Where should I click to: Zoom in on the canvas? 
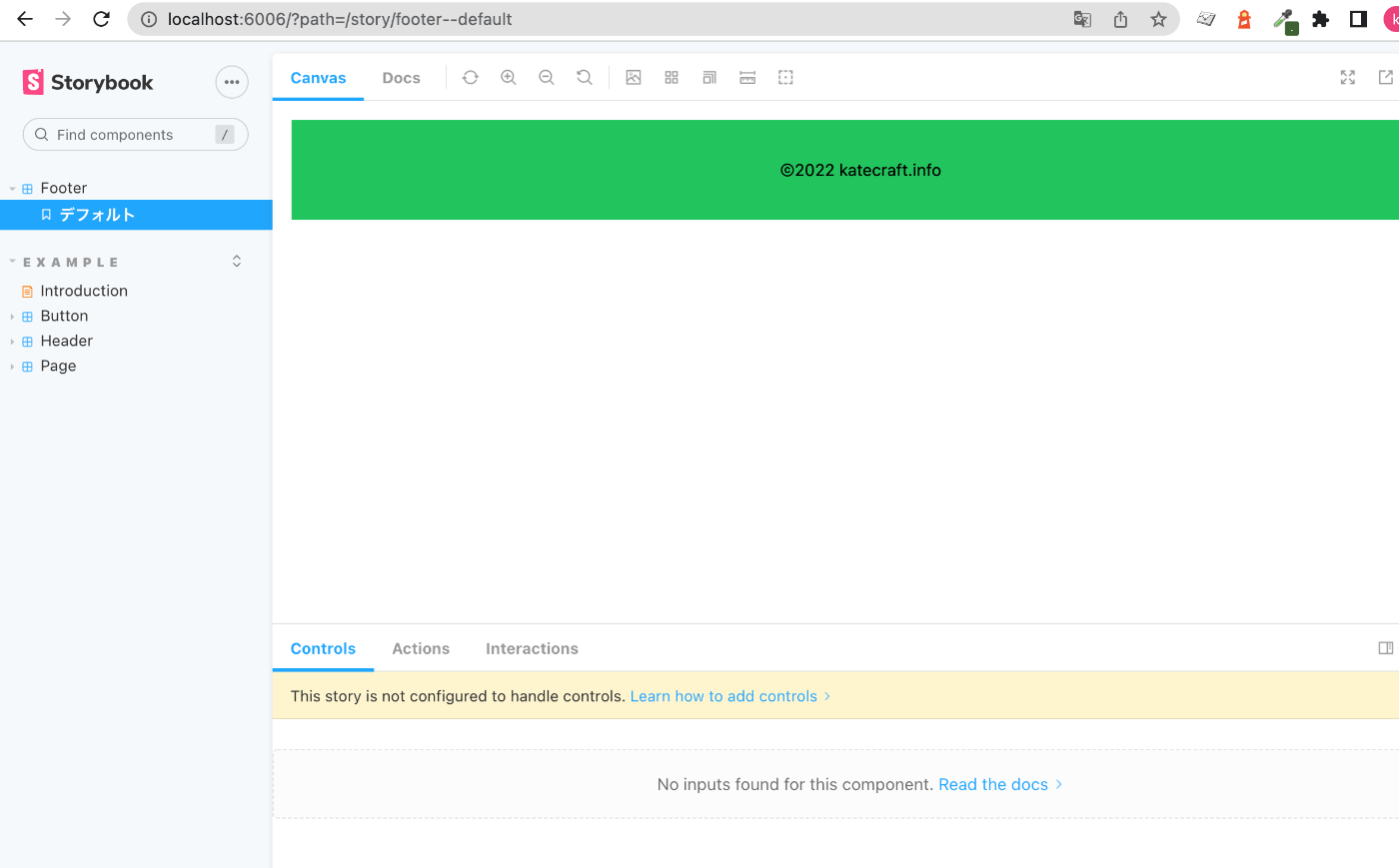509,78
